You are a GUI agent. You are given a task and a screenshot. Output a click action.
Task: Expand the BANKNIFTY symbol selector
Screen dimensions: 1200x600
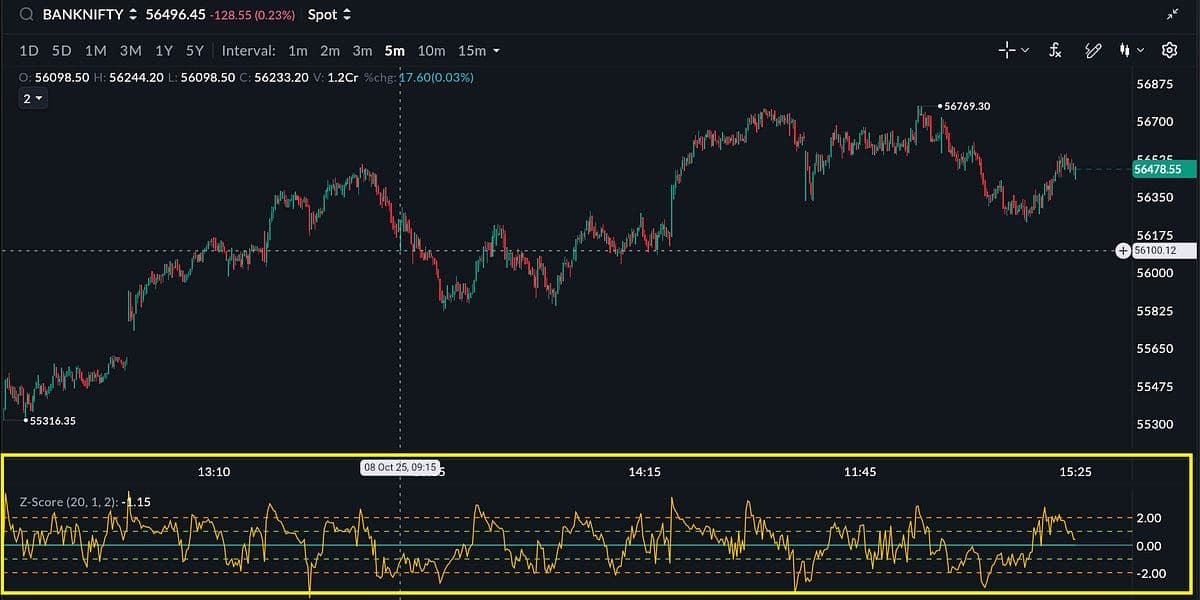(x=132, y=15)
